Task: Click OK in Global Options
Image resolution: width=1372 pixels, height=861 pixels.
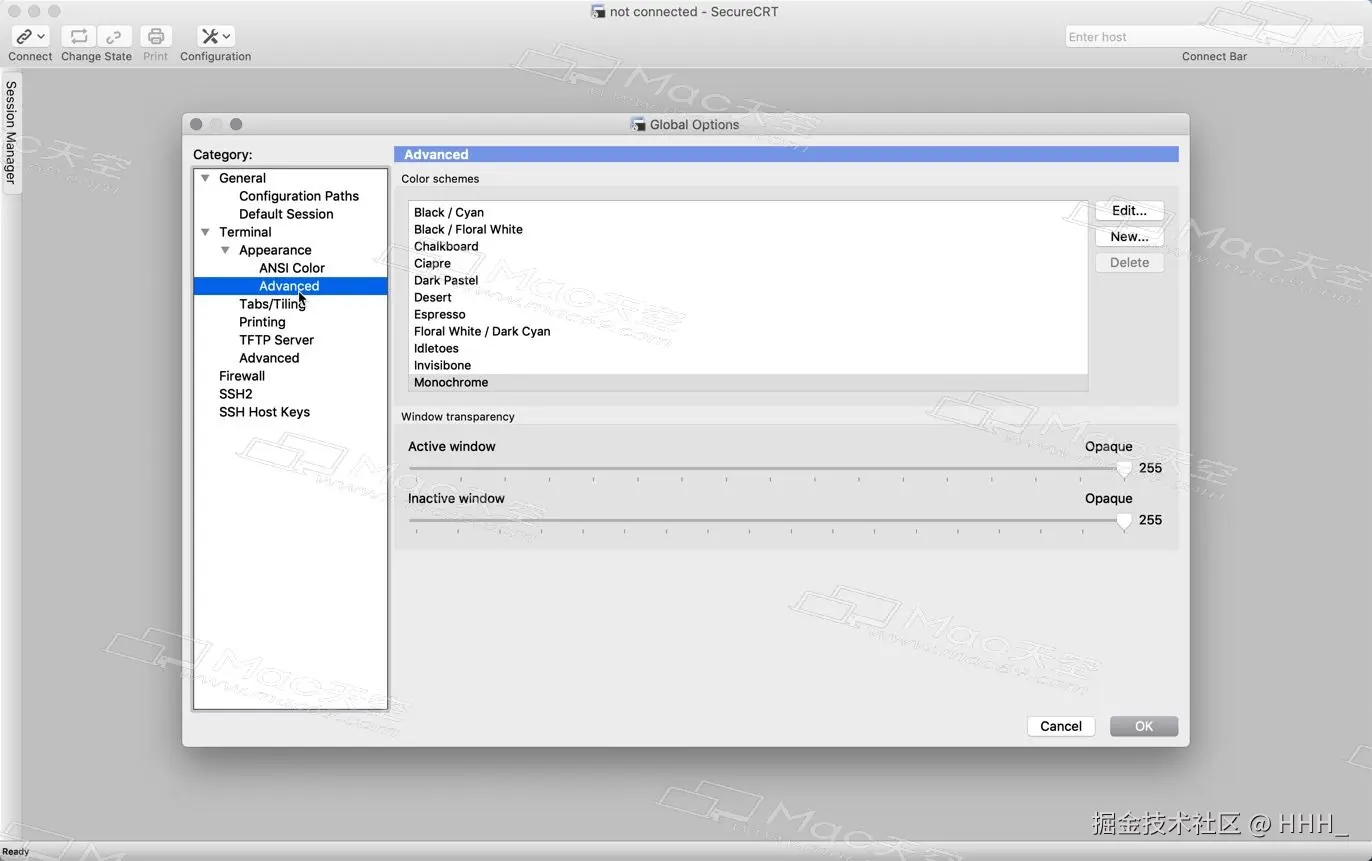Action: (x=1144, y=727)
